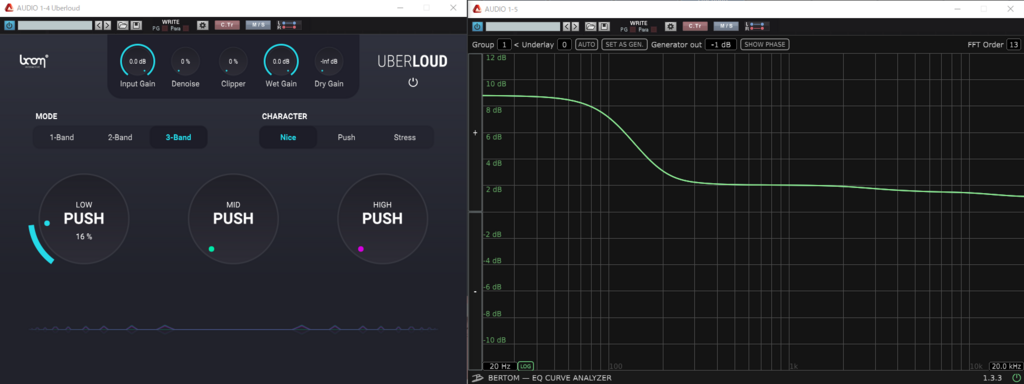Open preset folder in the analyzer window
Viewport: 1024px width, 384px height.
coord(590,26)
